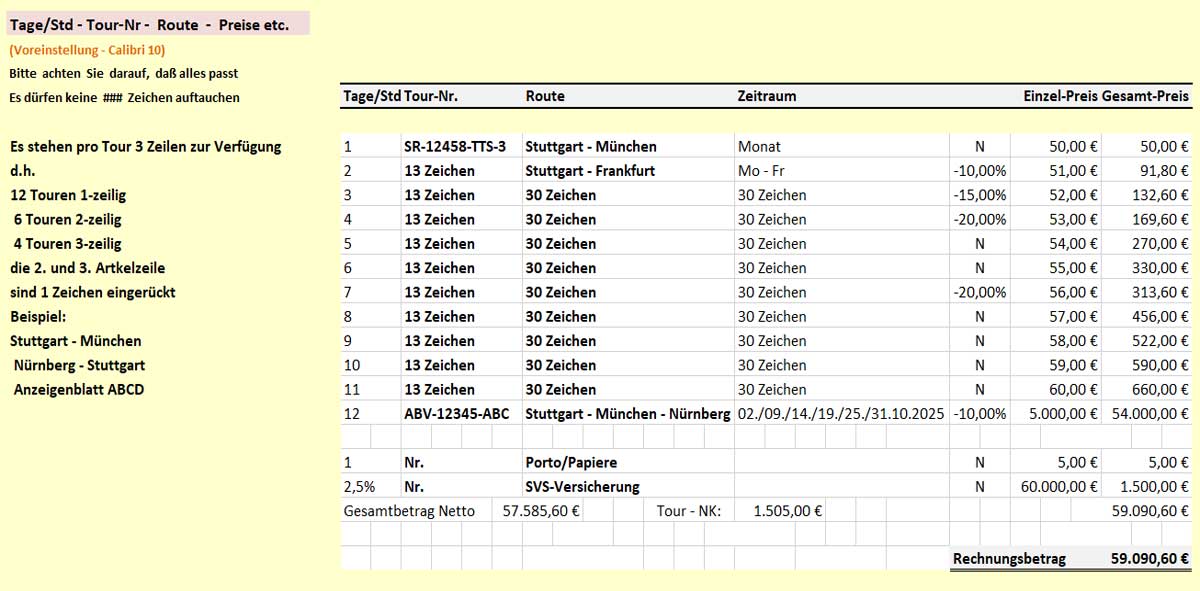Click the amount beside Rechnungsbetrag
This screenshot has height=591, width=1200.
[x=1149, y=559]
